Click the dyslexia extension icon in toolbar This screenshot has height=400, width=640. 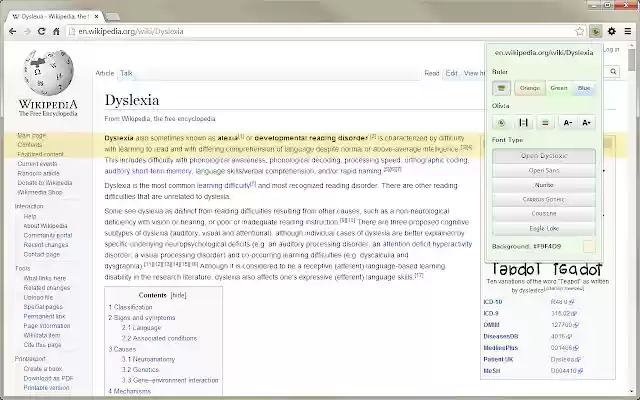click(596, 31)
